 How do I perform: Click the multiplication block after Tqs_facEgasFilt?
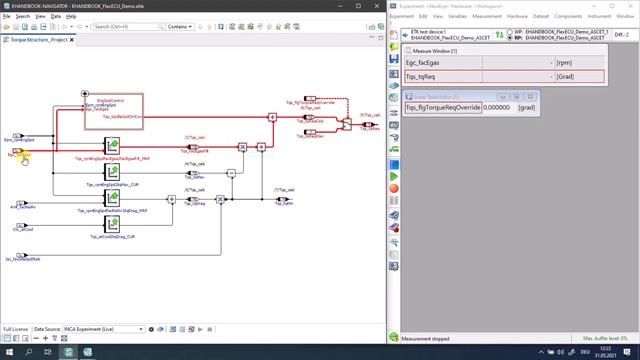(x=242, y=147)
